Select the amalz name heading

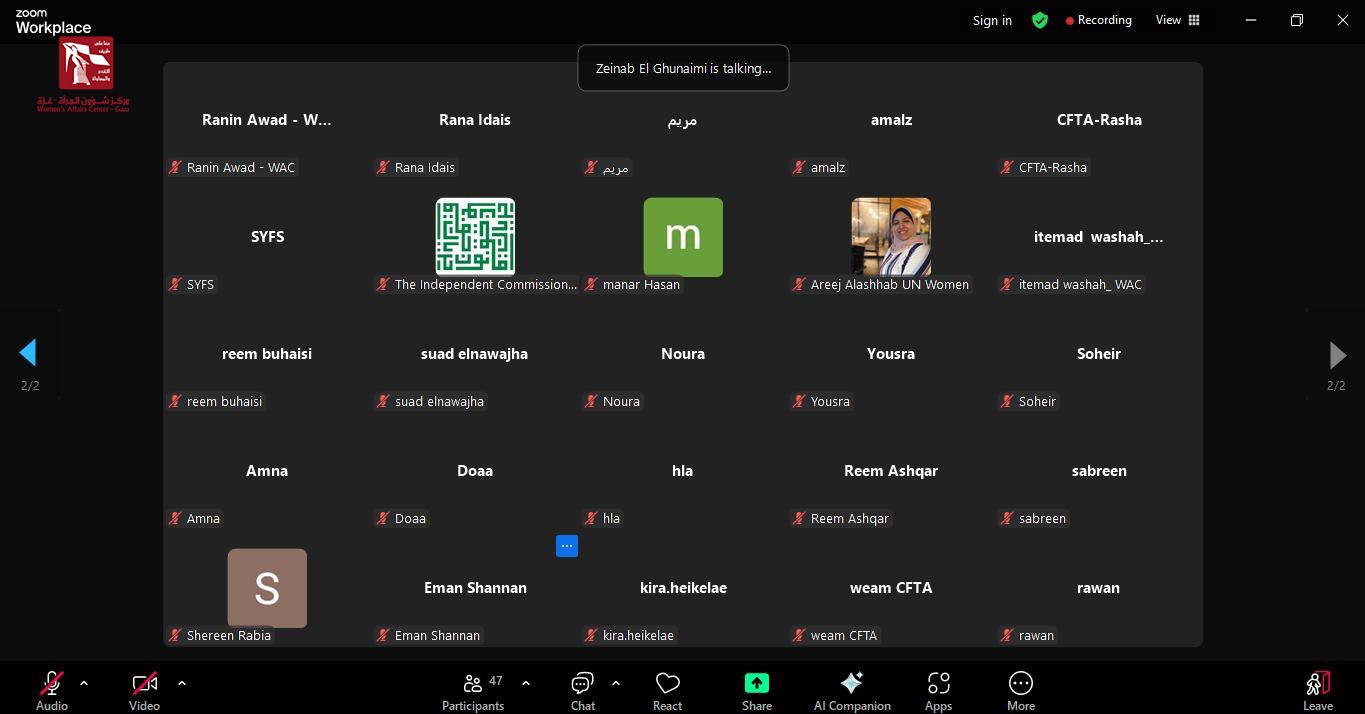click(x=891, y=120)
